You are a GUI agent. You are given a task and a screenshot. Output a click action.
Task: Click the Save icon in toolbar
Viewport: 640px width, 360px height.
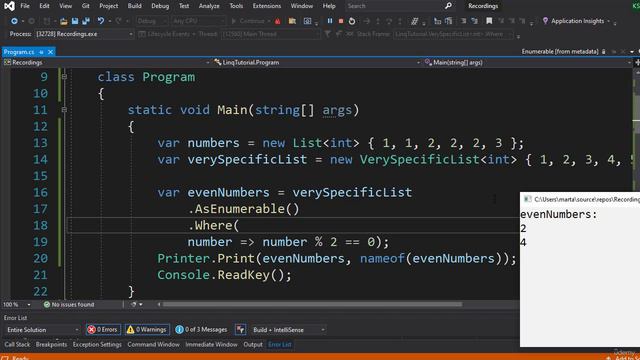(x=75, y=21)
